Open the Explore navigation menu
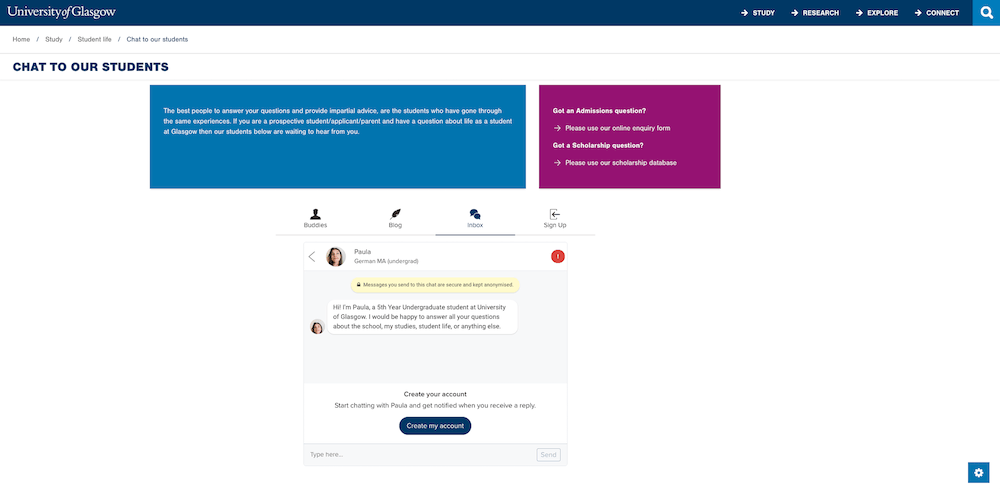Viewport: 1000px width, 489px height. 877,13
